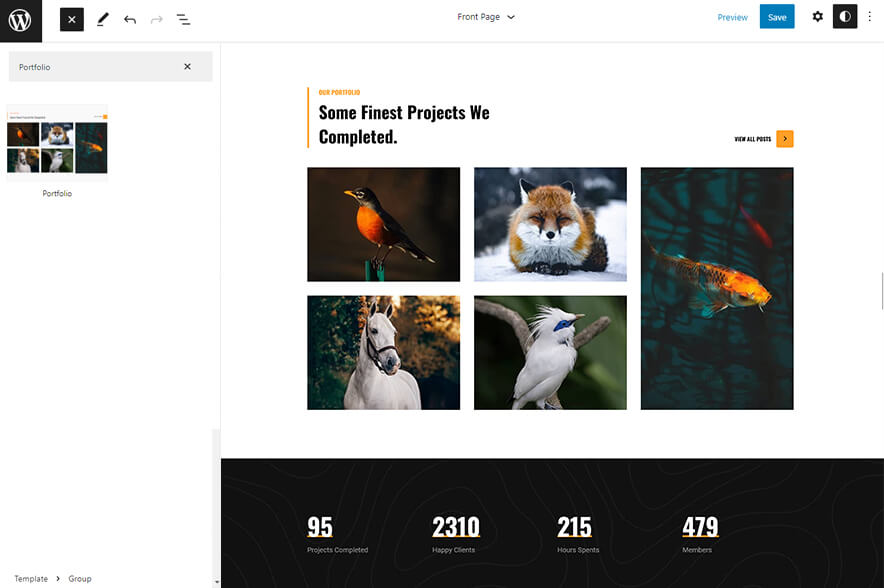Switch to the Edit tool mode
The width and height of the screenshot is (884, 588).
coord(100,18)
